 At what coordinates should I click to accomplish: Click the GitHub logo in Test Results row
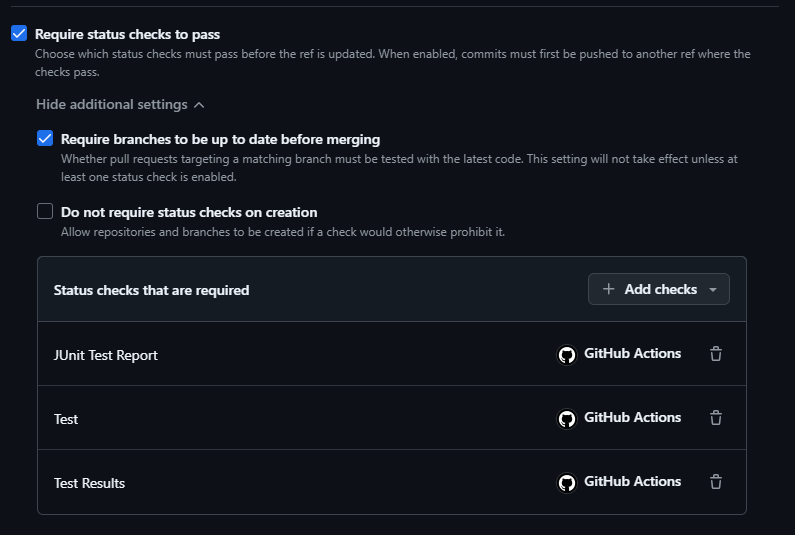click(567, 483)
